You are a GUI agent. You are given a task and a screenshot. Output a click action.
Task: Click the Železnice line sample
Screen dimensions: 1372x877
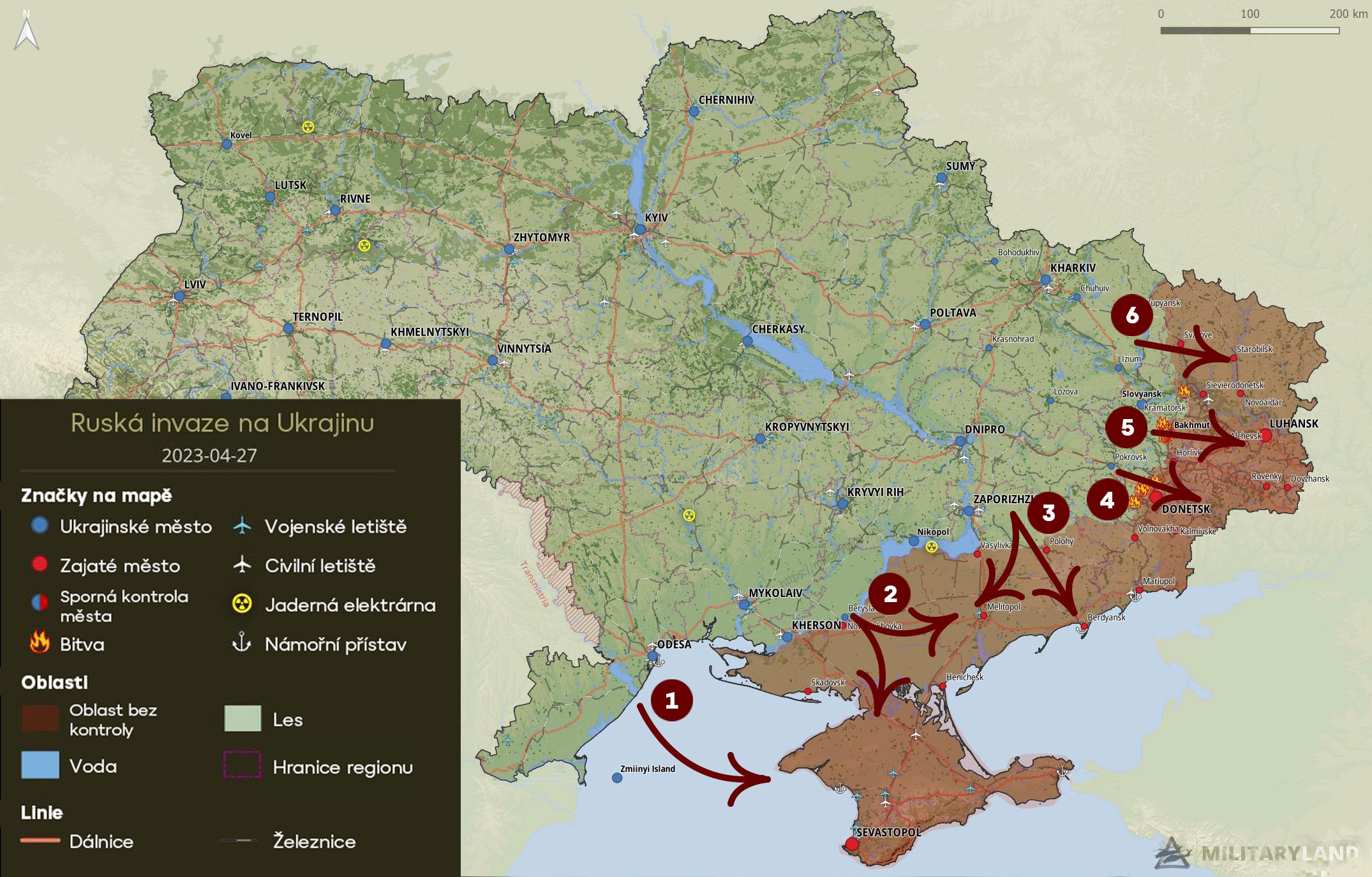(238, 841)
